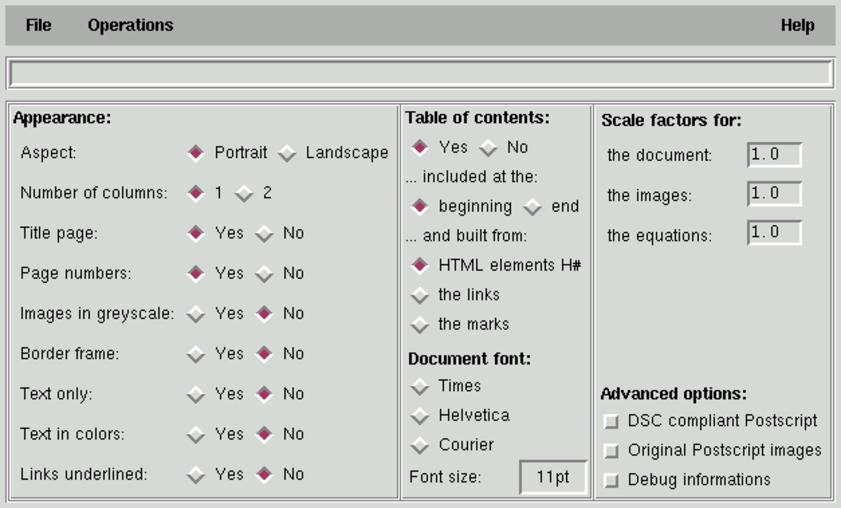Enable DSC compliant Postscript checkbox
Viewport: 841px width, 508px height.
(x=612, y=422)
